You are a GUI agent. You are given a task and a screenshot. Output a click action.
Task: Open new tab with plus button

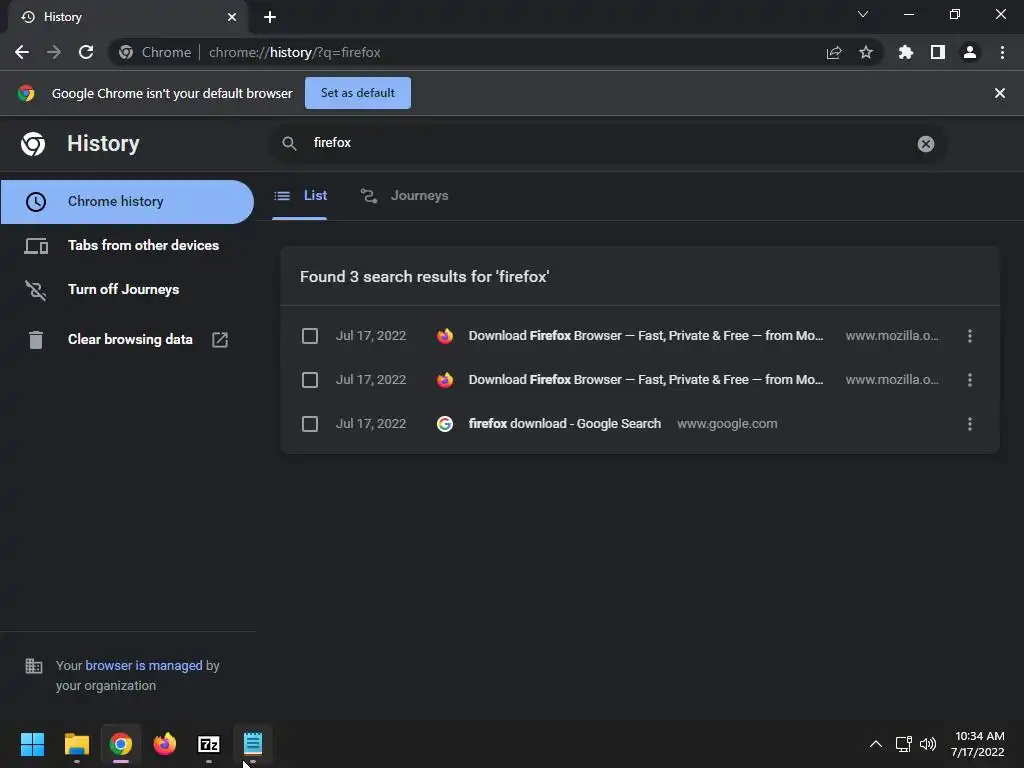tap(270, 17)
